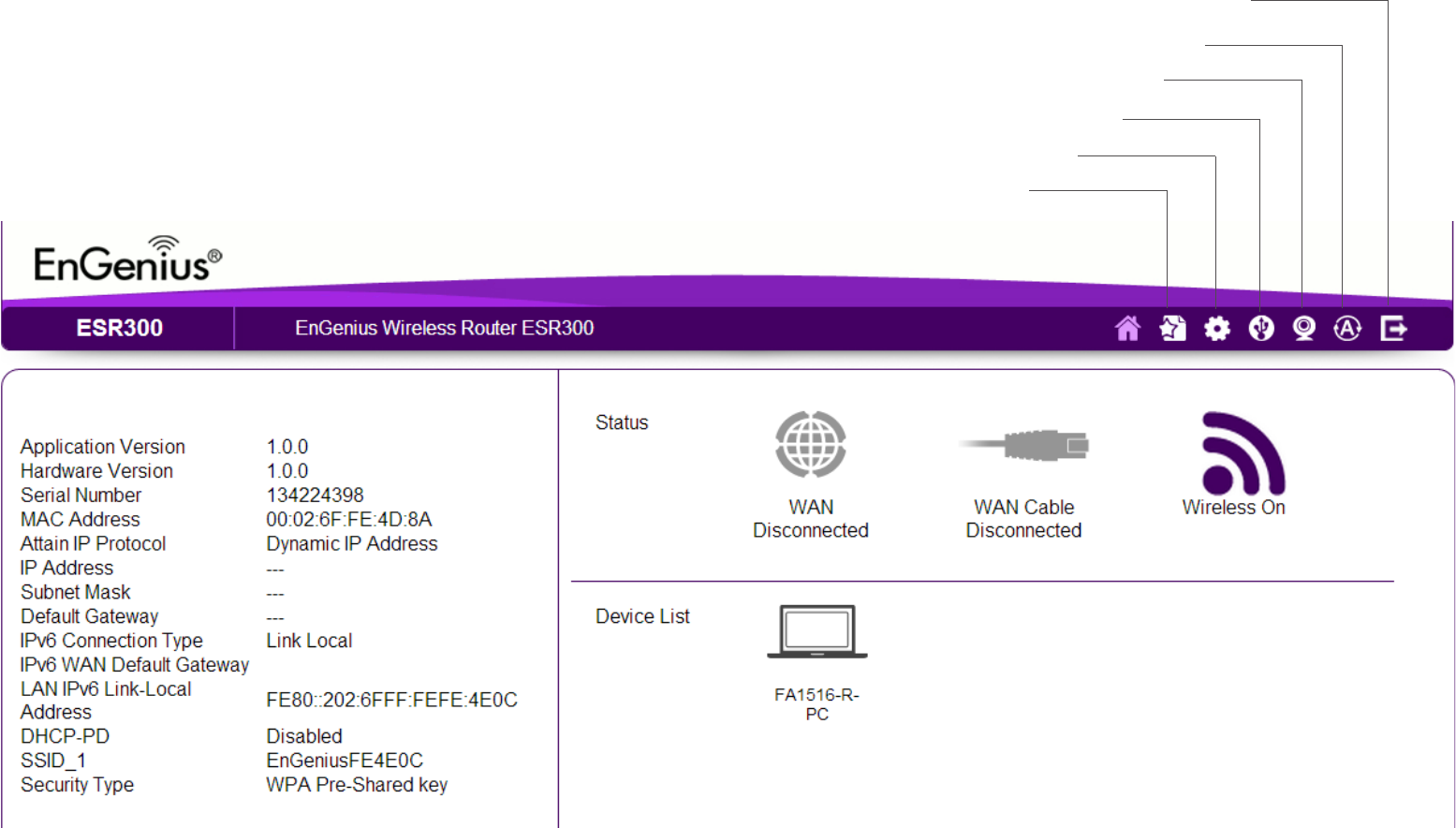Click the 'Security Type' label
1456x828 pixels.
[77, 785]
